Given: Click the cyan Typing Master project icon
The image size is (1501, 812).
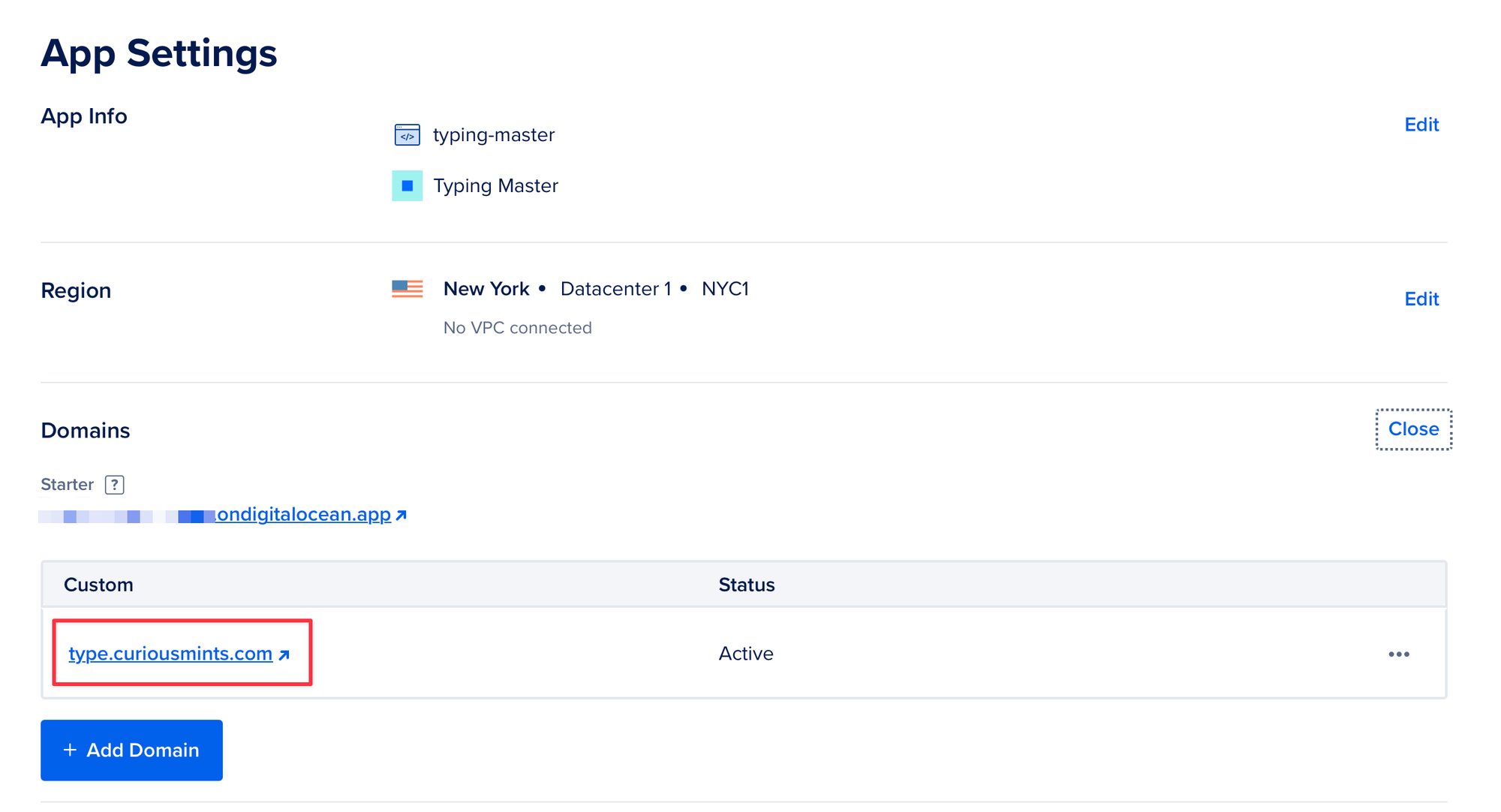Looking at the screenshot, I should [407, 186].
